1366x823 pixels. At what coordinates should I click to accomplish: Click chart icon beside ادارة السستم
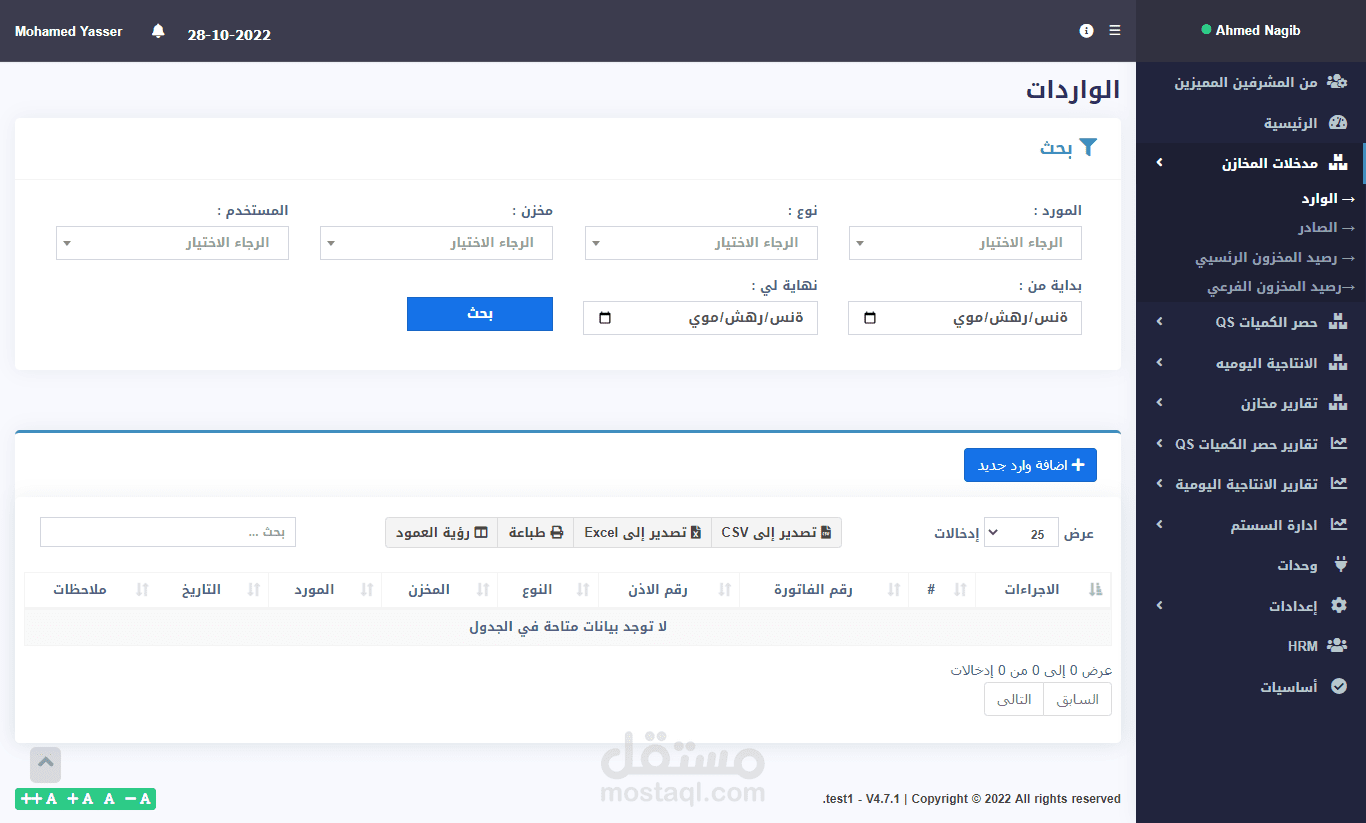(1339, 525)
